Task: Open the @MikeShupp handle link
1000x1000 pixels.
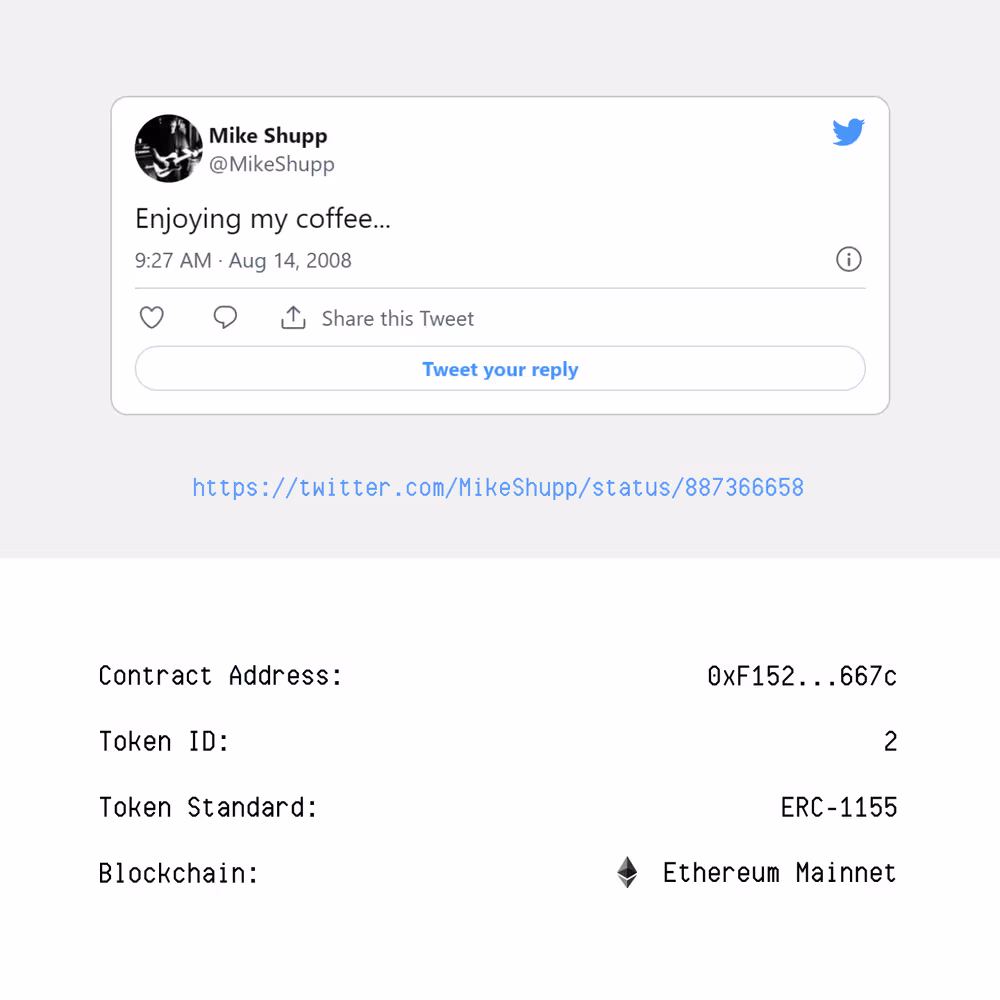Action: [272, 164]
